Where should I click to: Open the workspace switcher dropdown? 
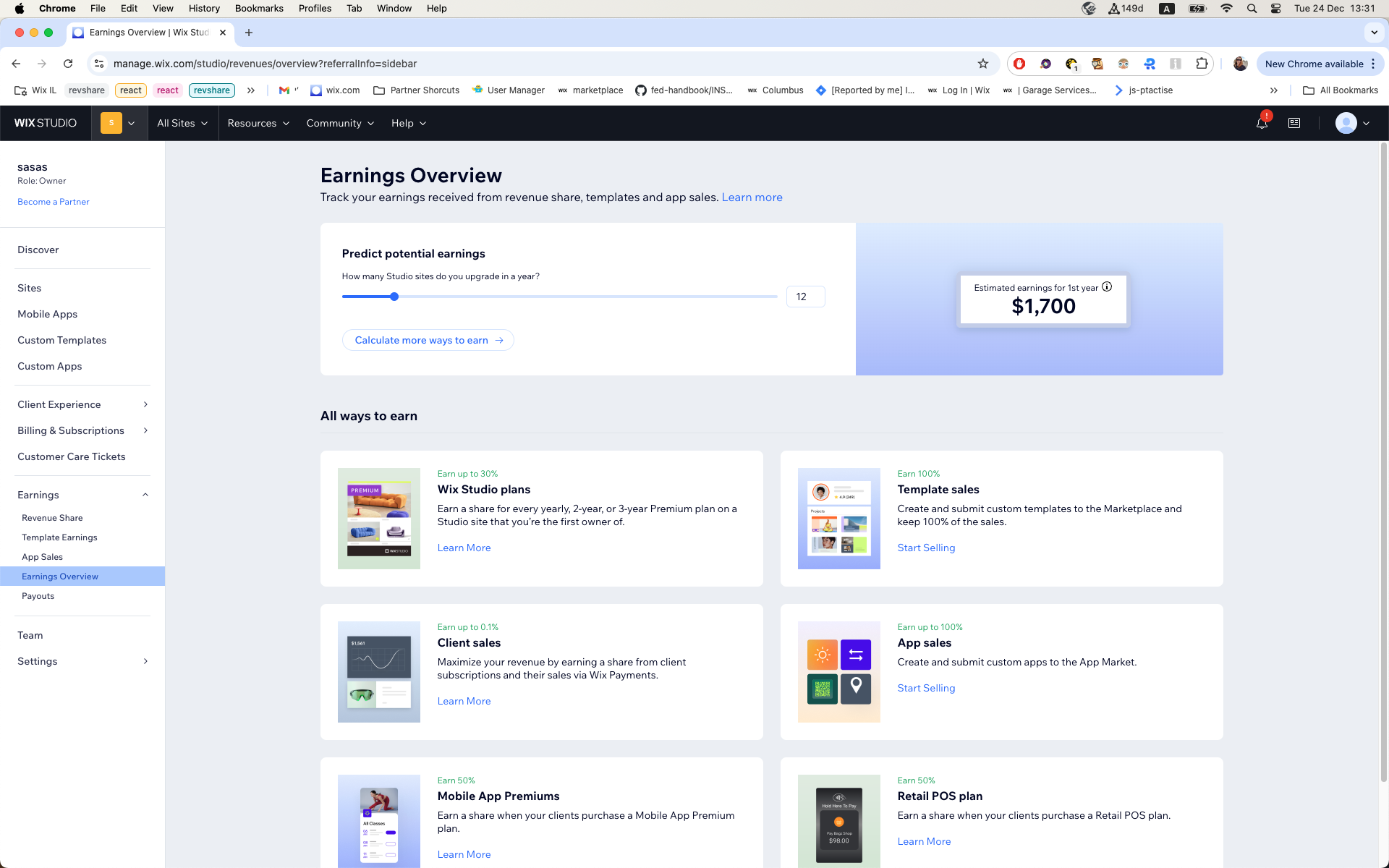coord(119,123)
